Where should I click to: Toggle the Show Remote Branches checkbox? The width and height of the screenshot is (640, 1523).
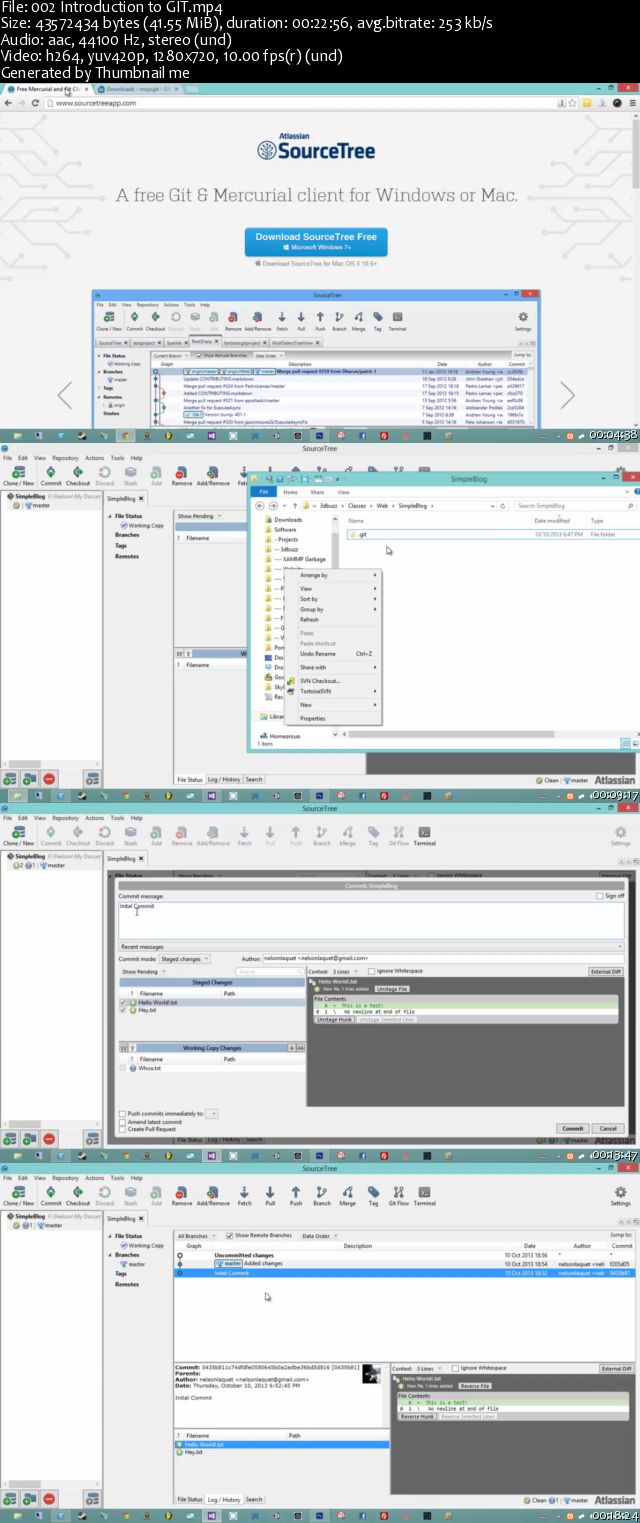point(230,1235)
